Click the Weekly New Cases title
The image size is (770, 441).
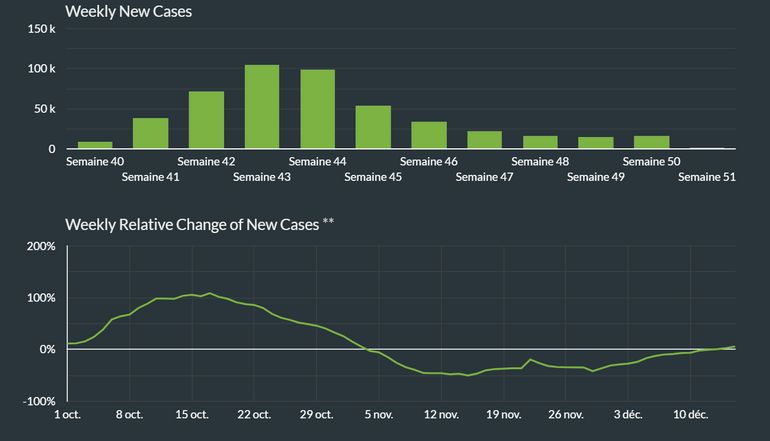(x=129, y=12)
